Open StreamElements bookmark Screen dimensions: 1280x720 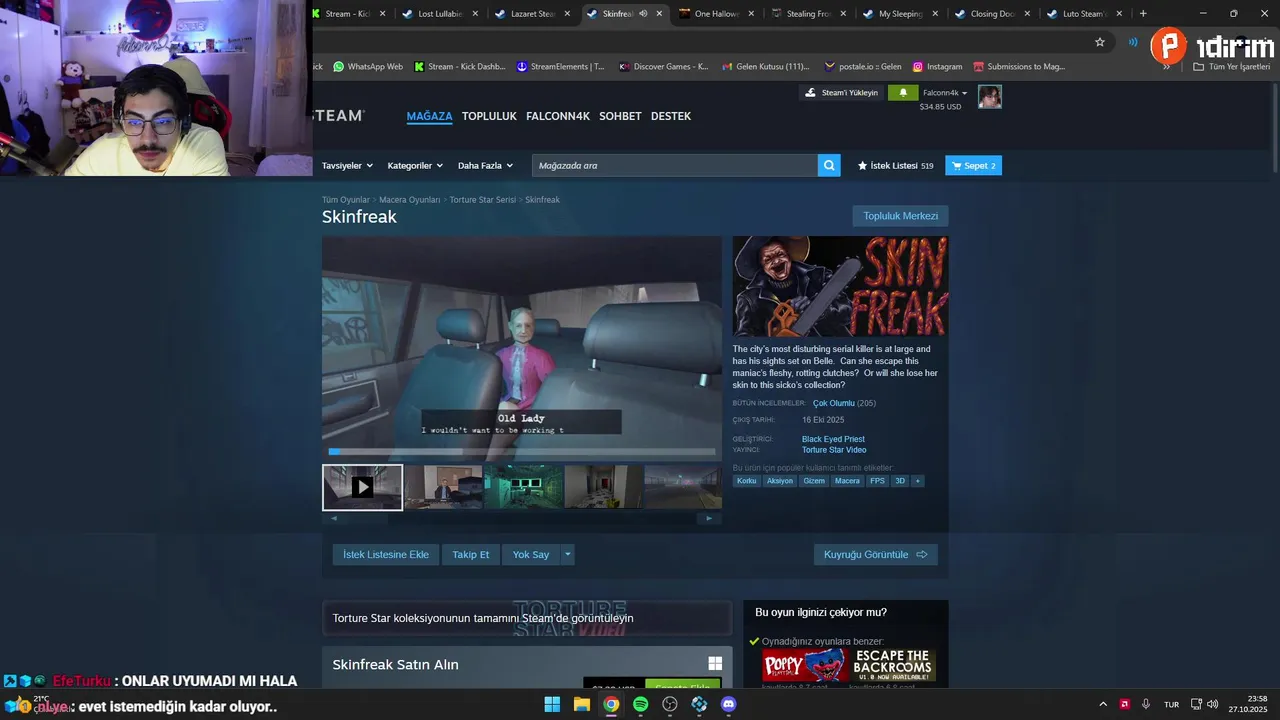(x=561, y=67)
